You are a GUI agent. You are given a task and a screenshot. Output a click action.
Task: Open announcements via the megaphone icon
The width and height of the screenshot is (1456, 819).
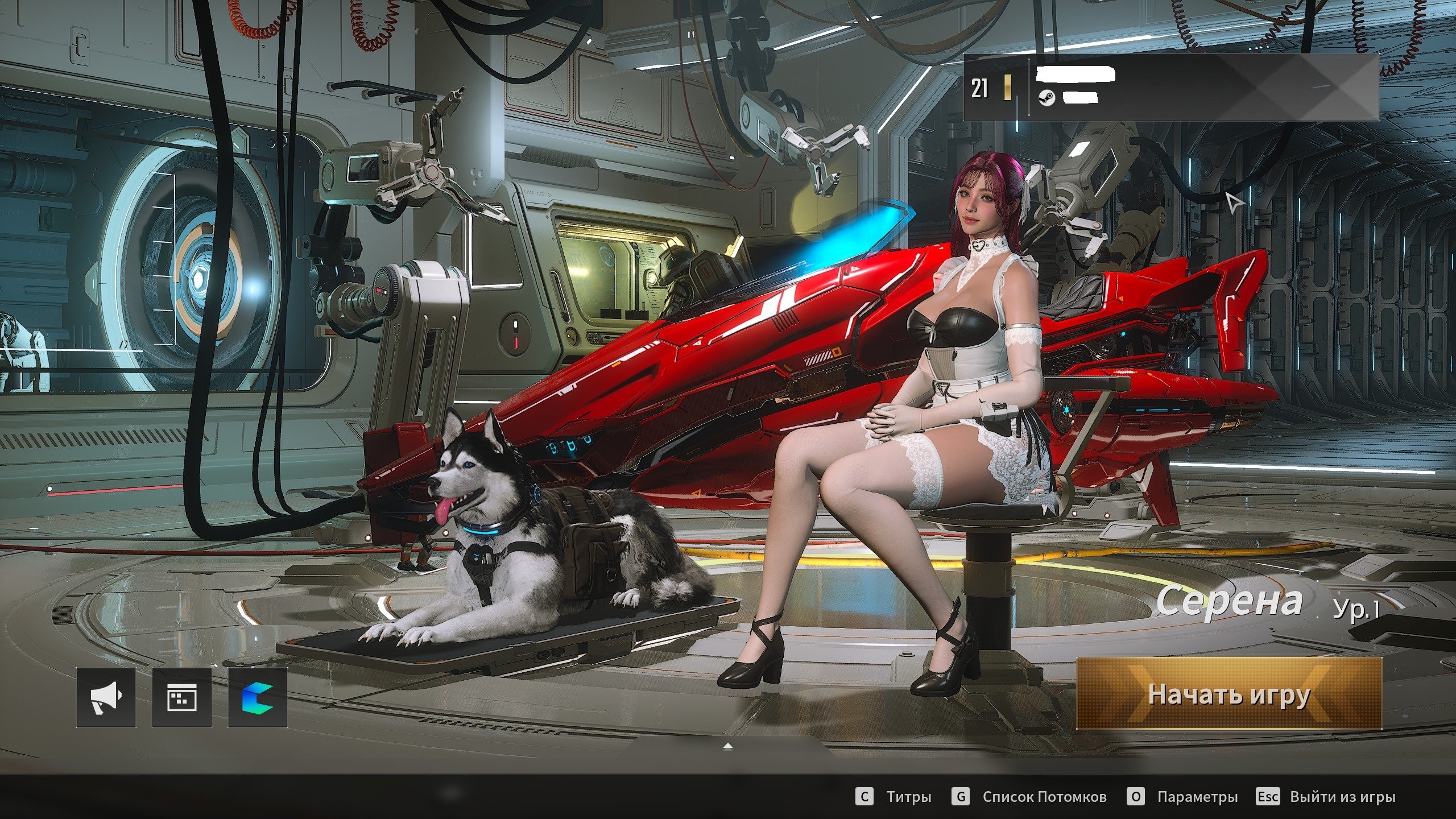click(106, 697)
